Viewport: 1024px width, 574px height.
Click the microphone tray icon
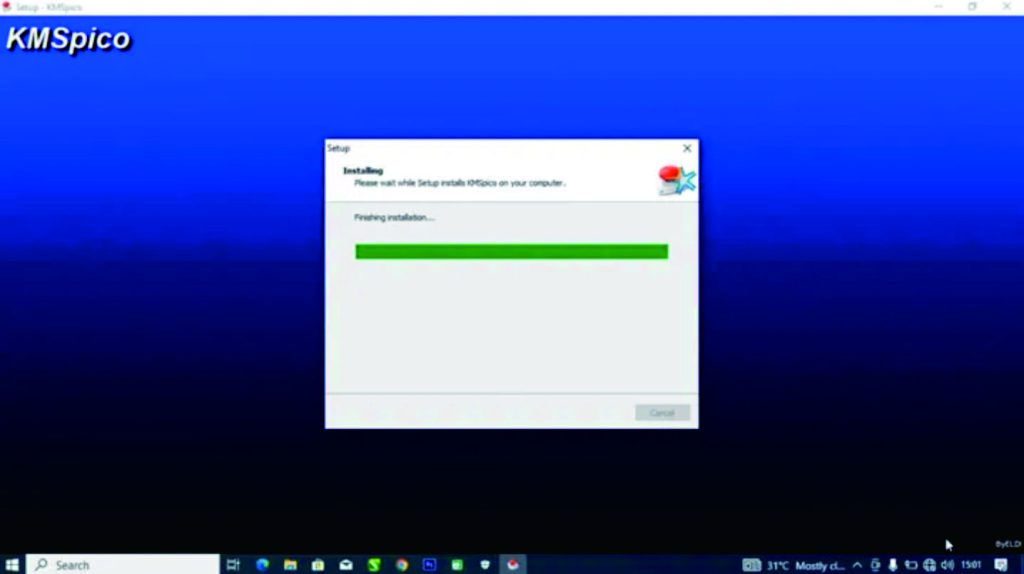(x=893, y=565)
